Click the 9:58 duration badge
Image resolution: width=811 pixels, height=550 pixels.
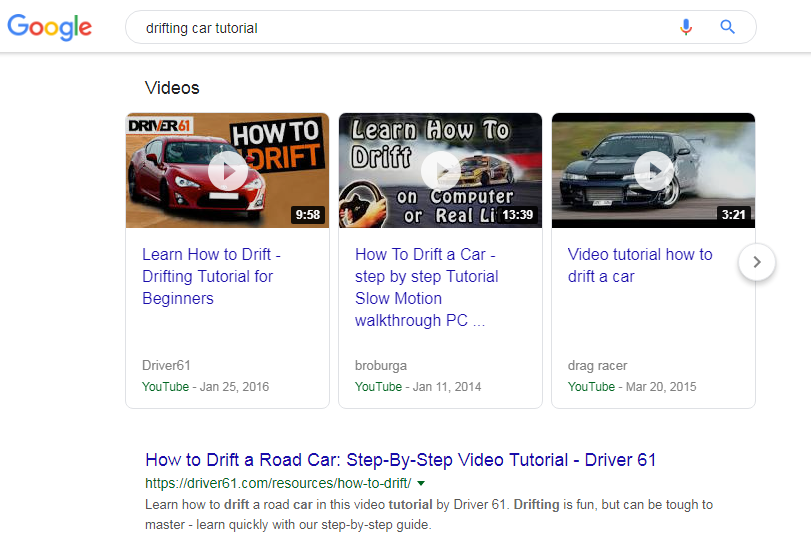[x=308, y=215]
